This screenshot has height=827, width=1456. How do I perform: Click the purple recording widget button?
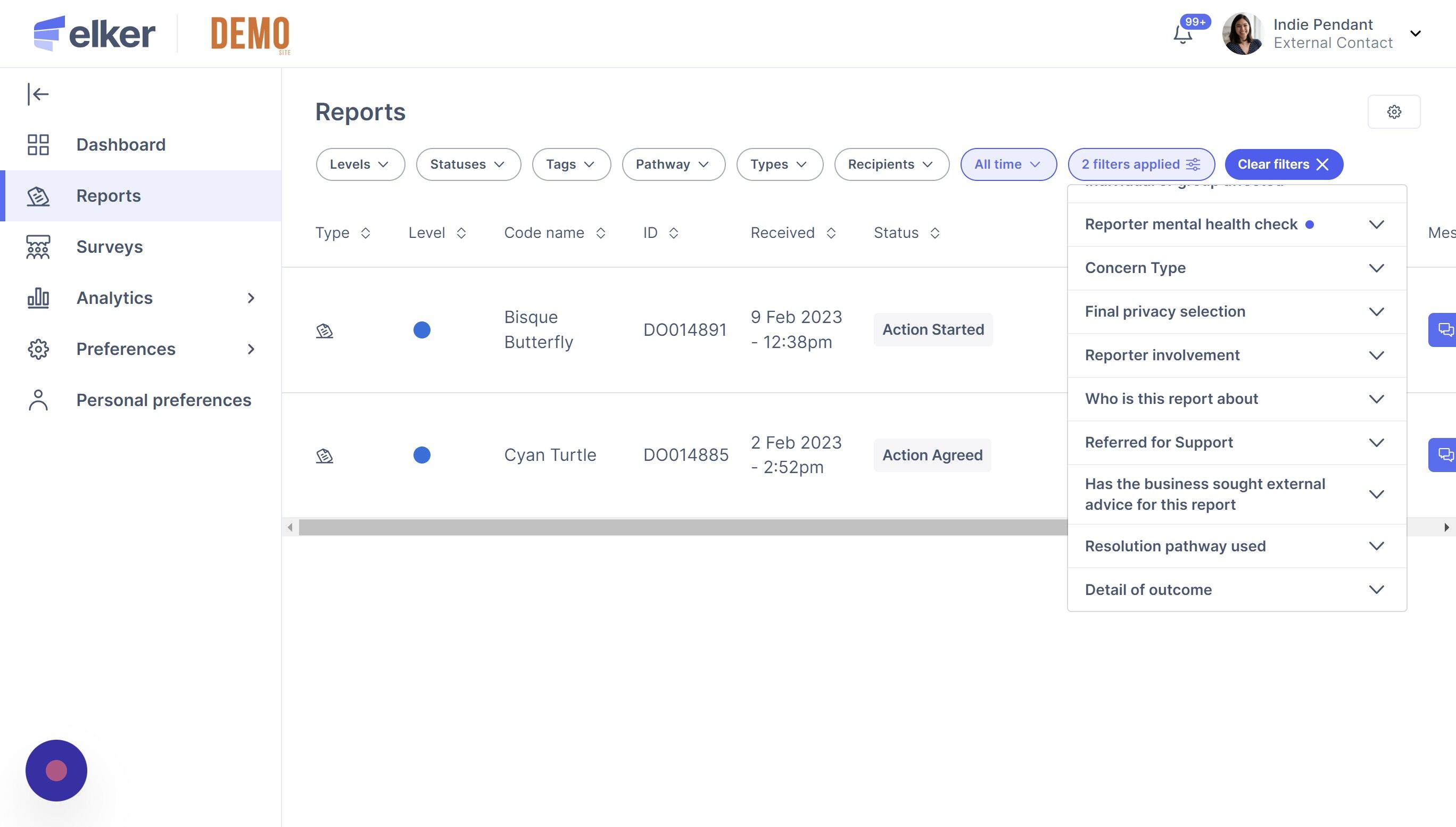coord(56,770)
